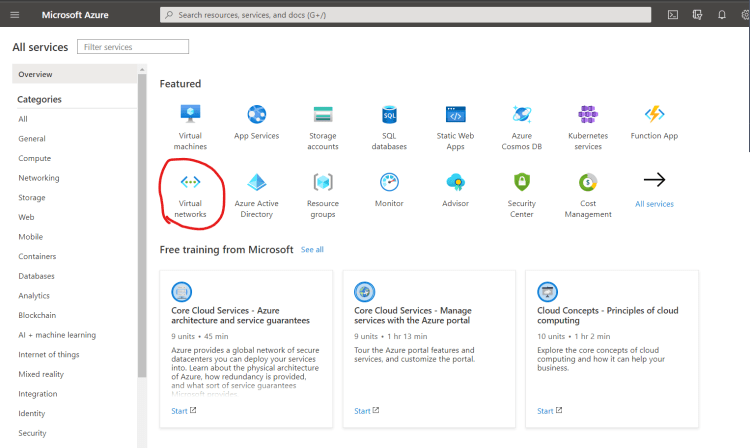Select the Blockchain category
This screenshot has height=448, width=750.
point(37,315)
